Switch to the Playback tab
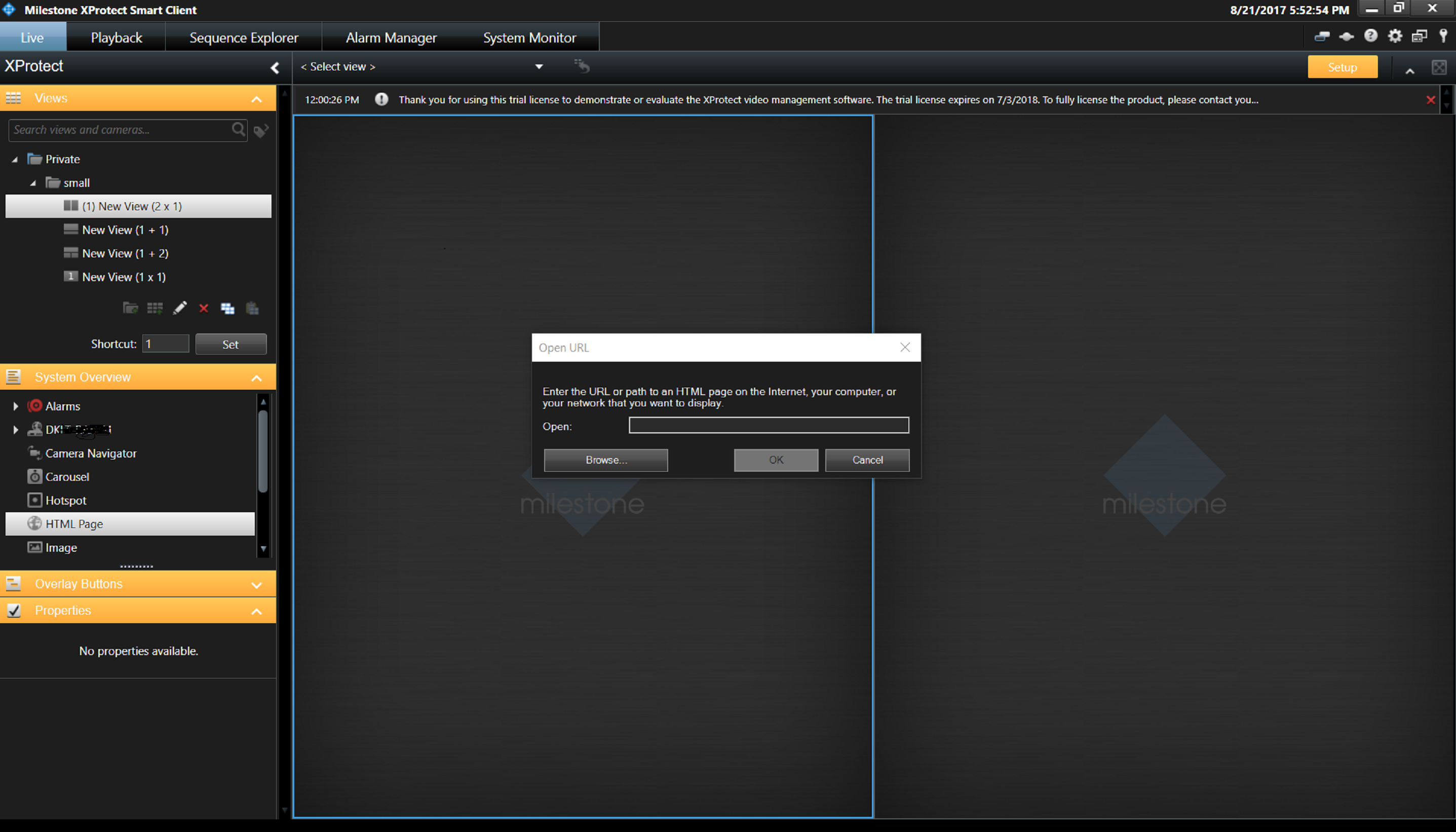 tap(116, 37)
